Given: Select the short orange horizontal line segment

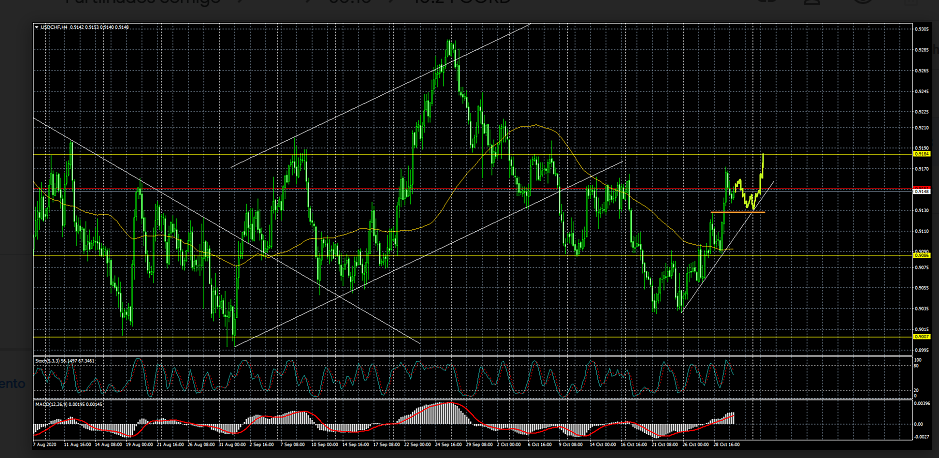Looking at the screenshot, I should click(x=738, y=212).
